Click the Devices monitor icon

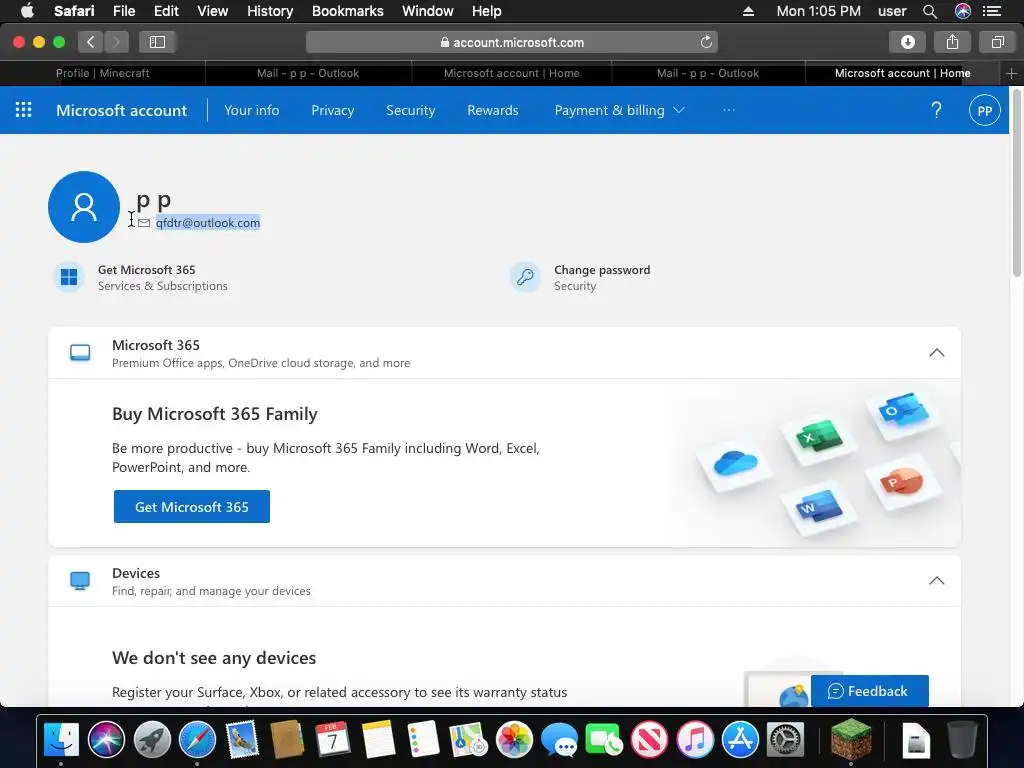tap(80, 581)
